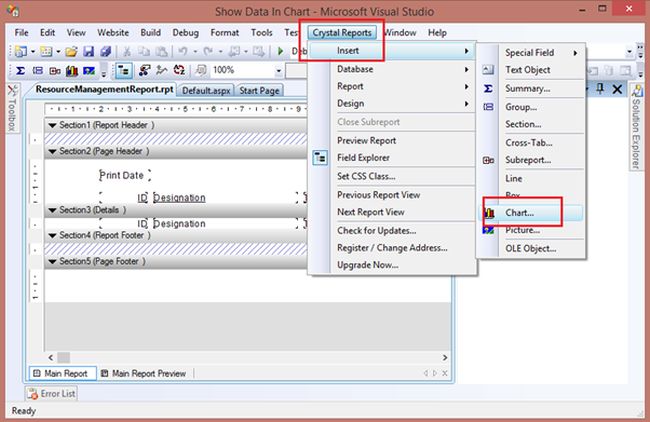Start debugging with green play icon
Screen dimensions: 650x422
[x=281, y=51]
